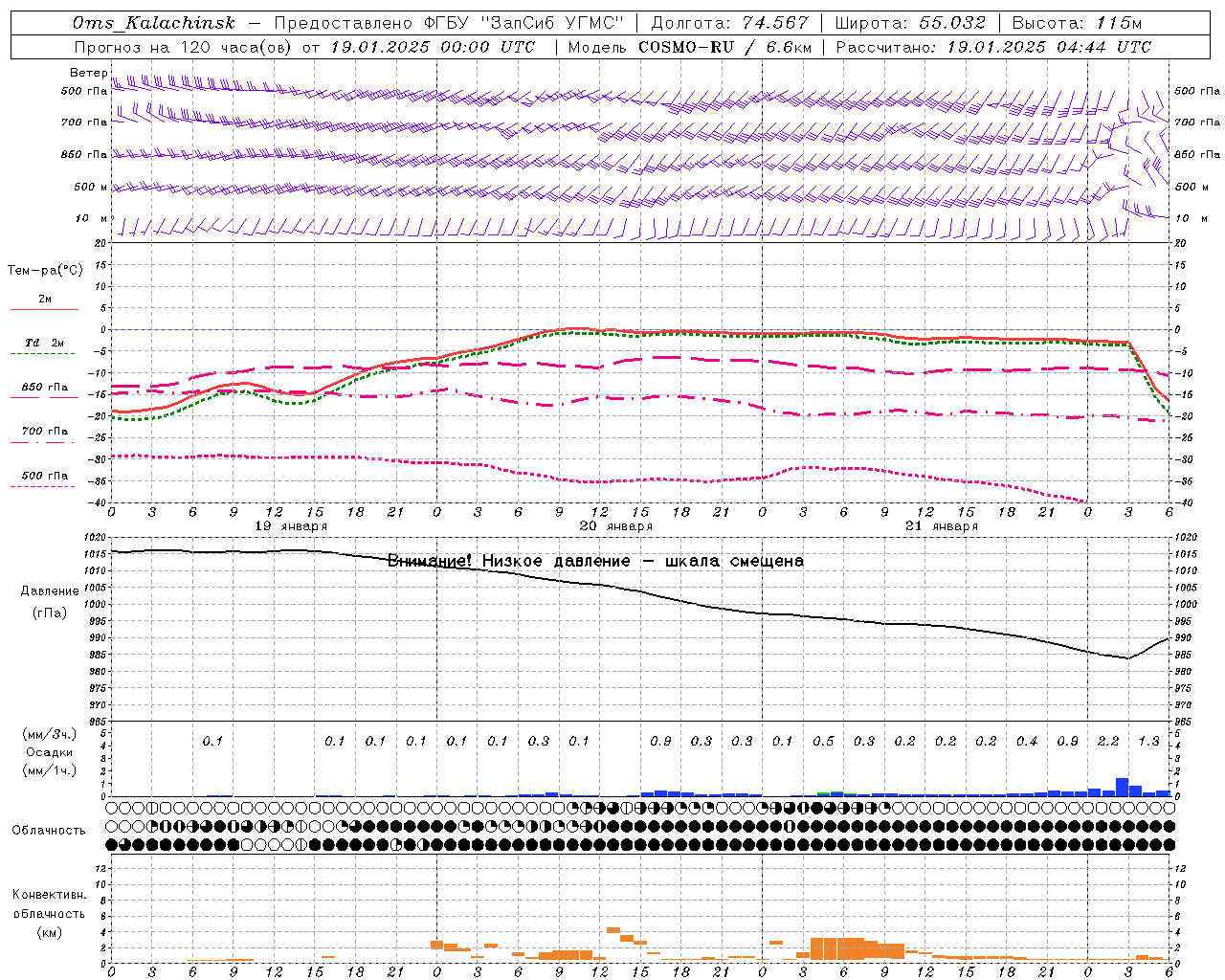
Task: Click the 850 гПа temperature legend label
Action: click(x=45, y=387)
